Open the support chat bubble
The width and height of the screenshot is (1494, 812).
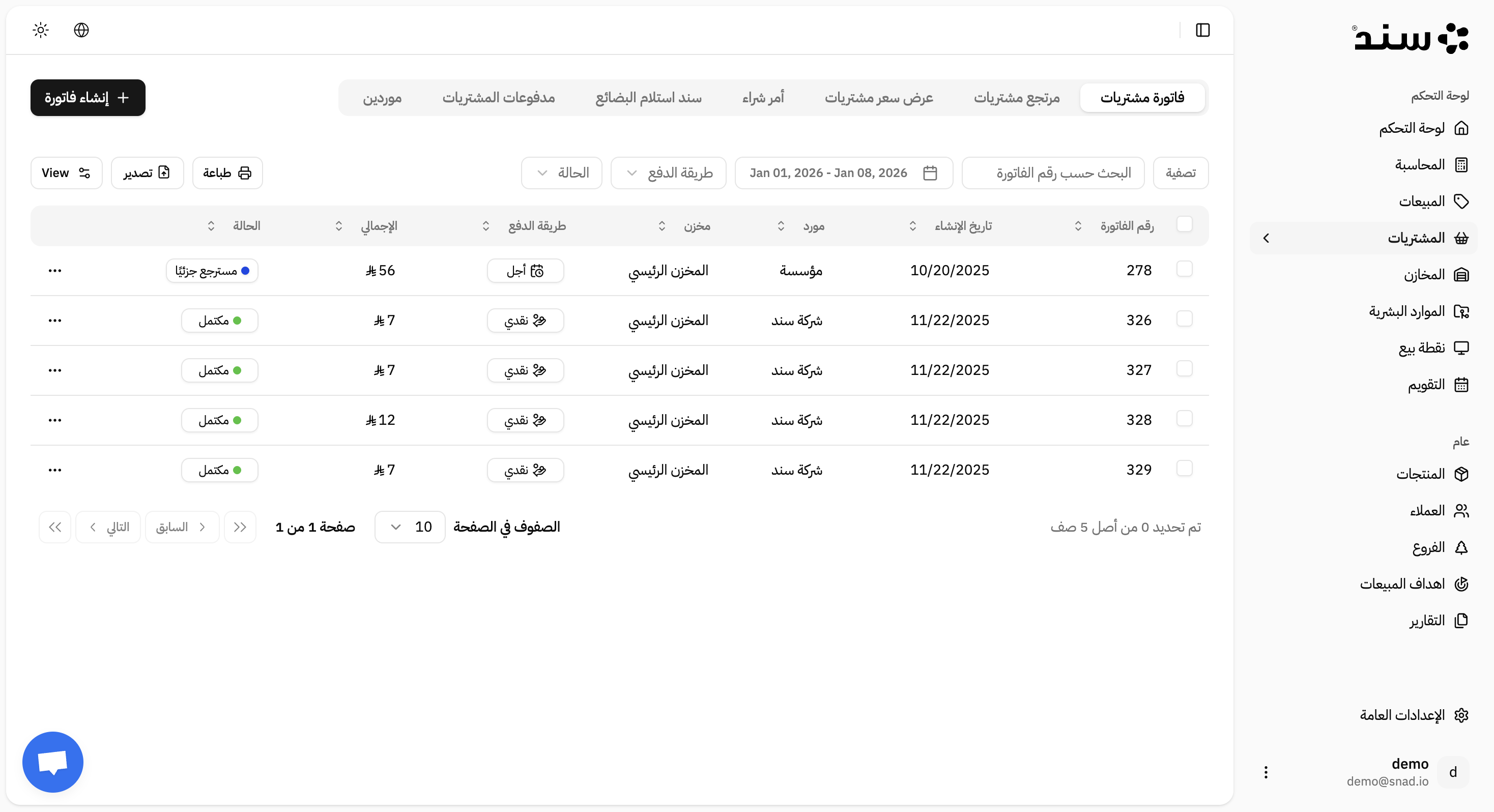pyautogui.click(x=52, y=762)
